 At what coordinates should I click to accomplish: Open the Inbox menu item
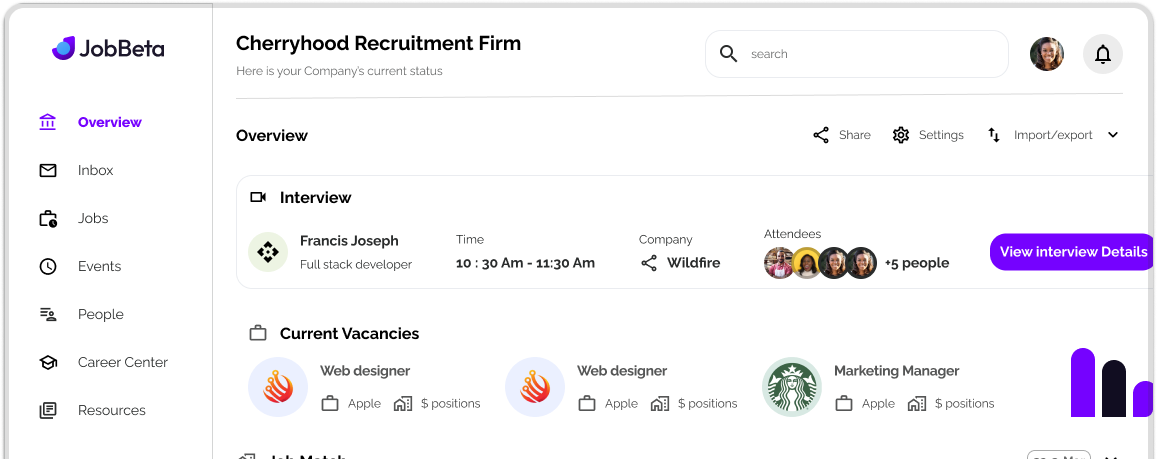tap(96, 170)
